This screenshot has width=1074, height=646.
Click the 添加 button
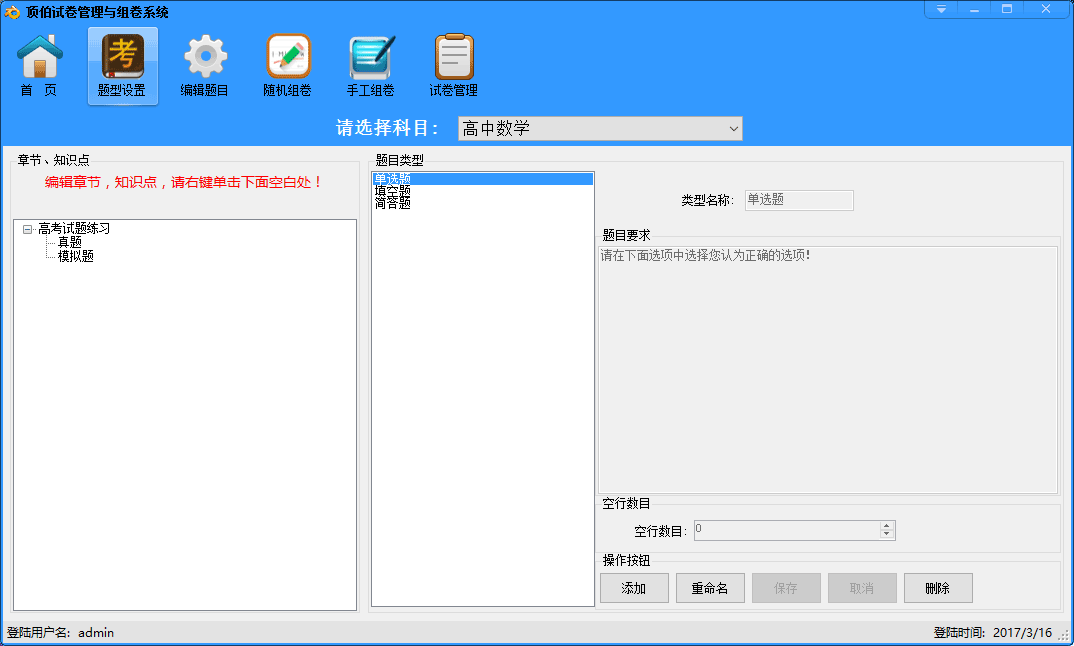(x=634, y=588)
